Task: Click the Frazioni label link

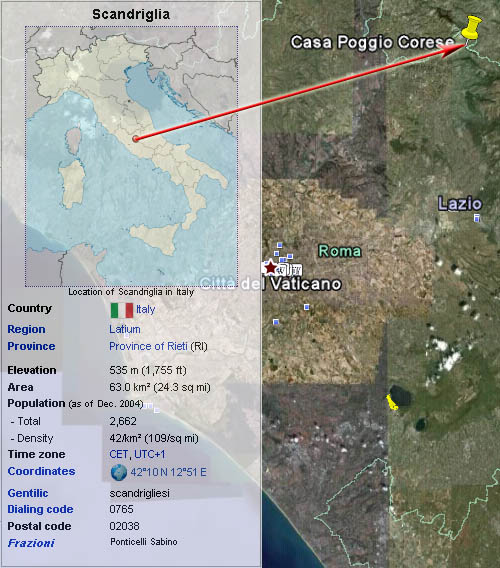Action: tap(31, 543)
